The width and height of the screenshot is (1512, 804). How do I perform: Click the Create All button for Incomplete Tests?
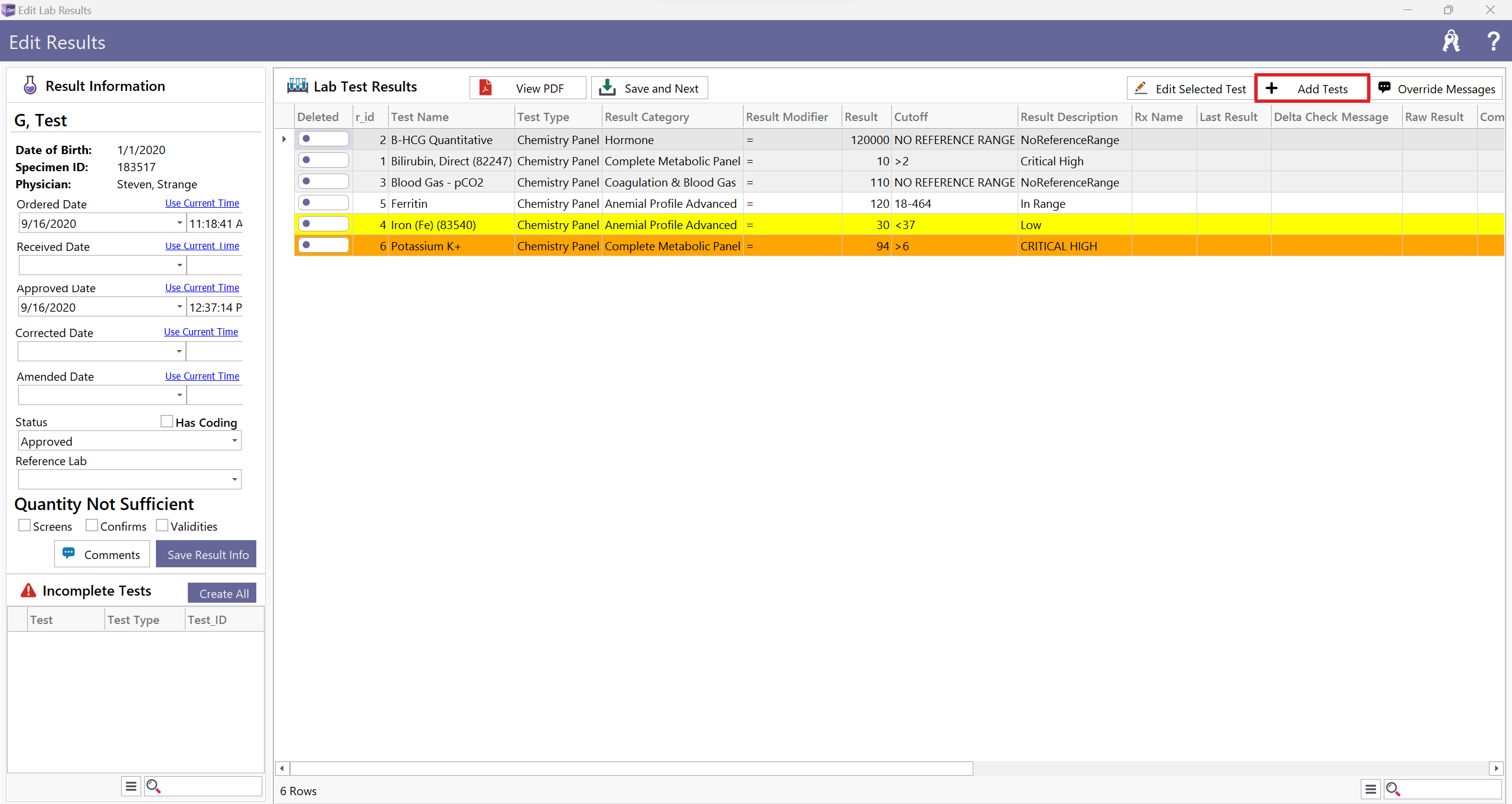(x=223, y=593)
